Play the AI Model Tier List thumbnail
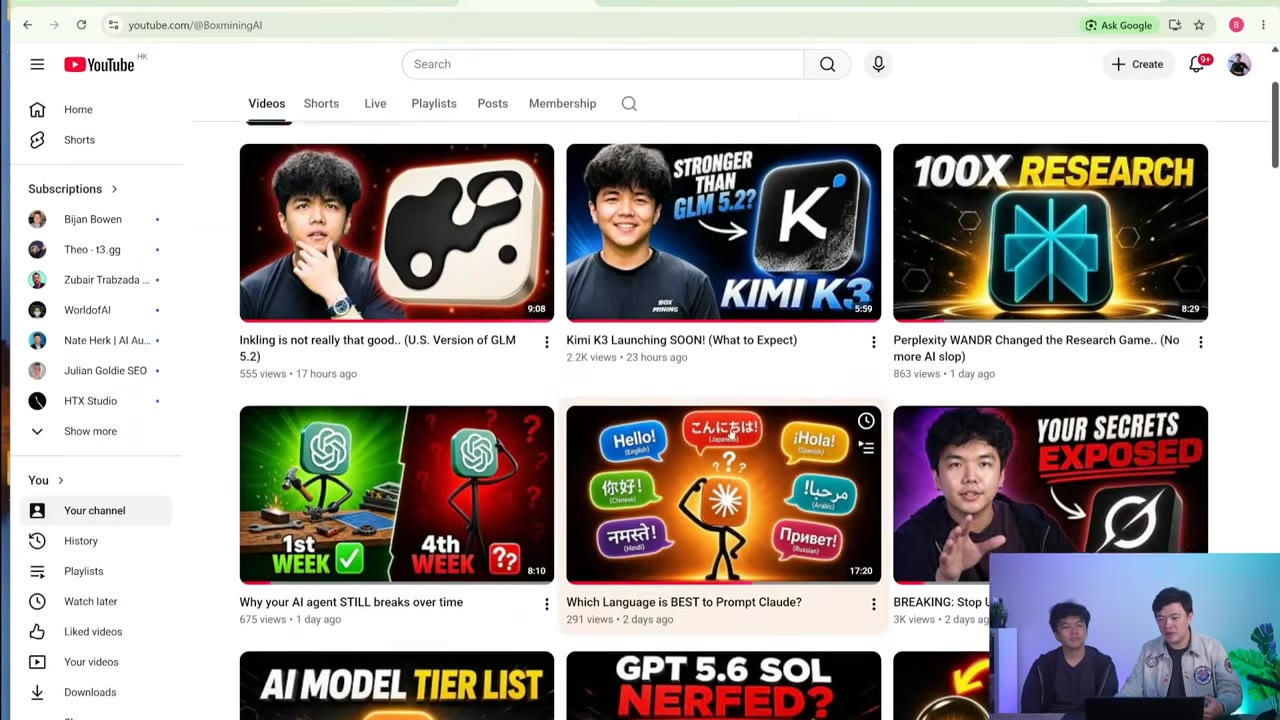1280x720 pixels. point(397,686)
